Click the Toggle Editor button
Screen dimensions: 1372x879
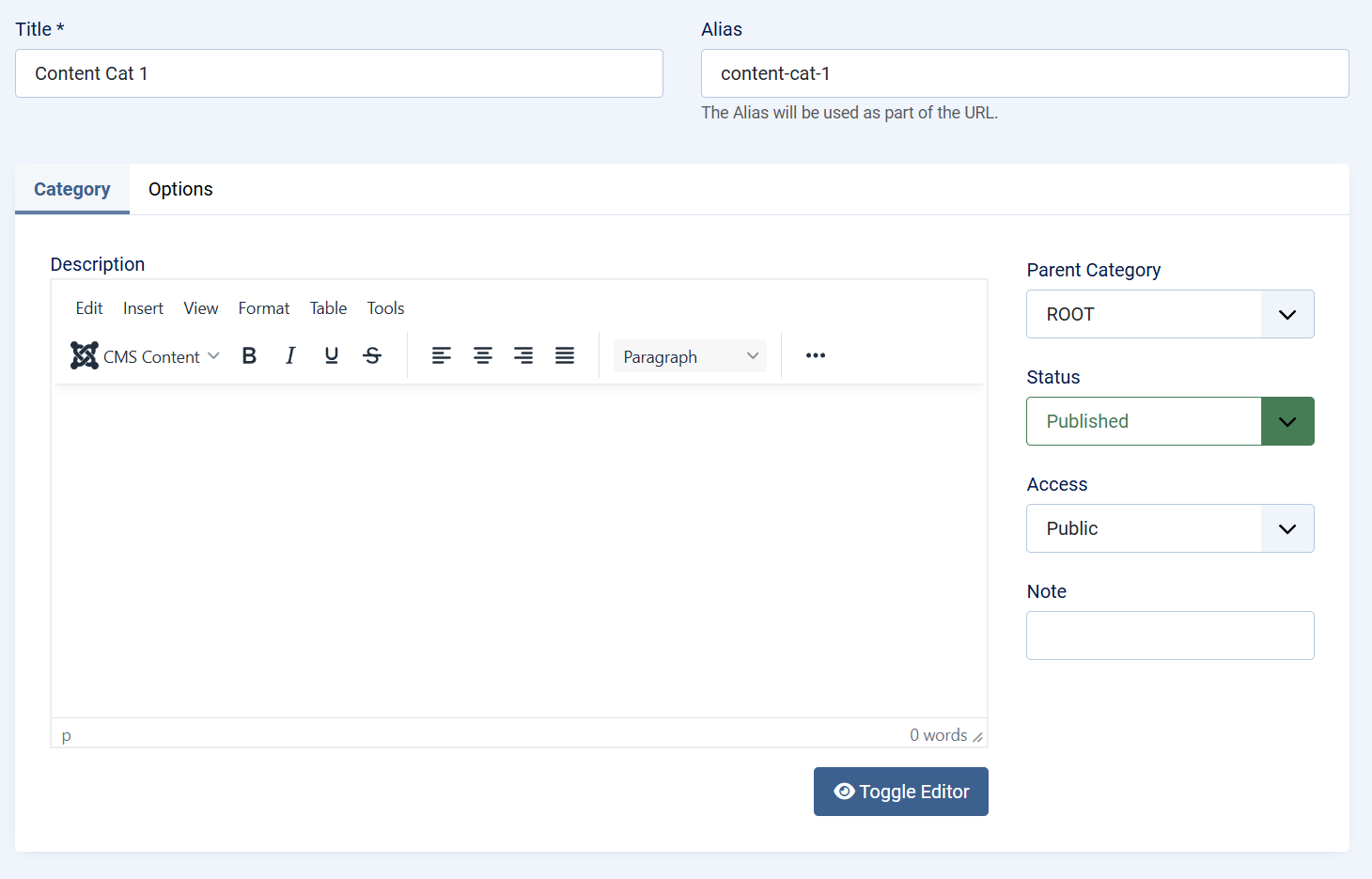click(x=900, y=792)
